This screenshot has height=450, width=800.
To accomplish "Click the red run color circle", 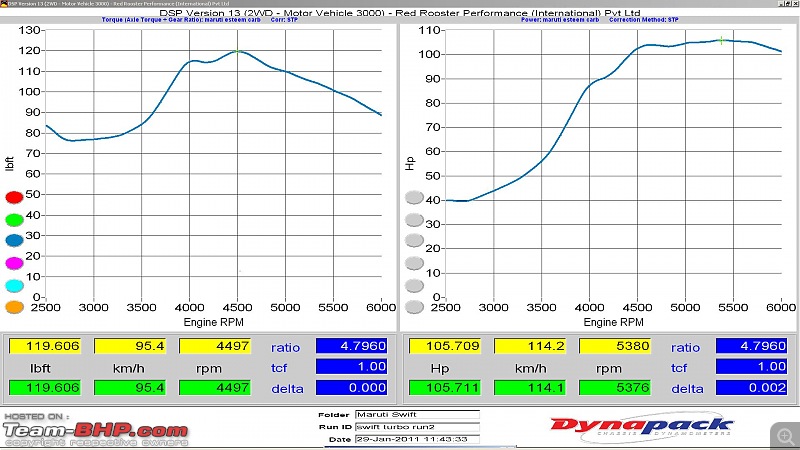I will (14, 197).
